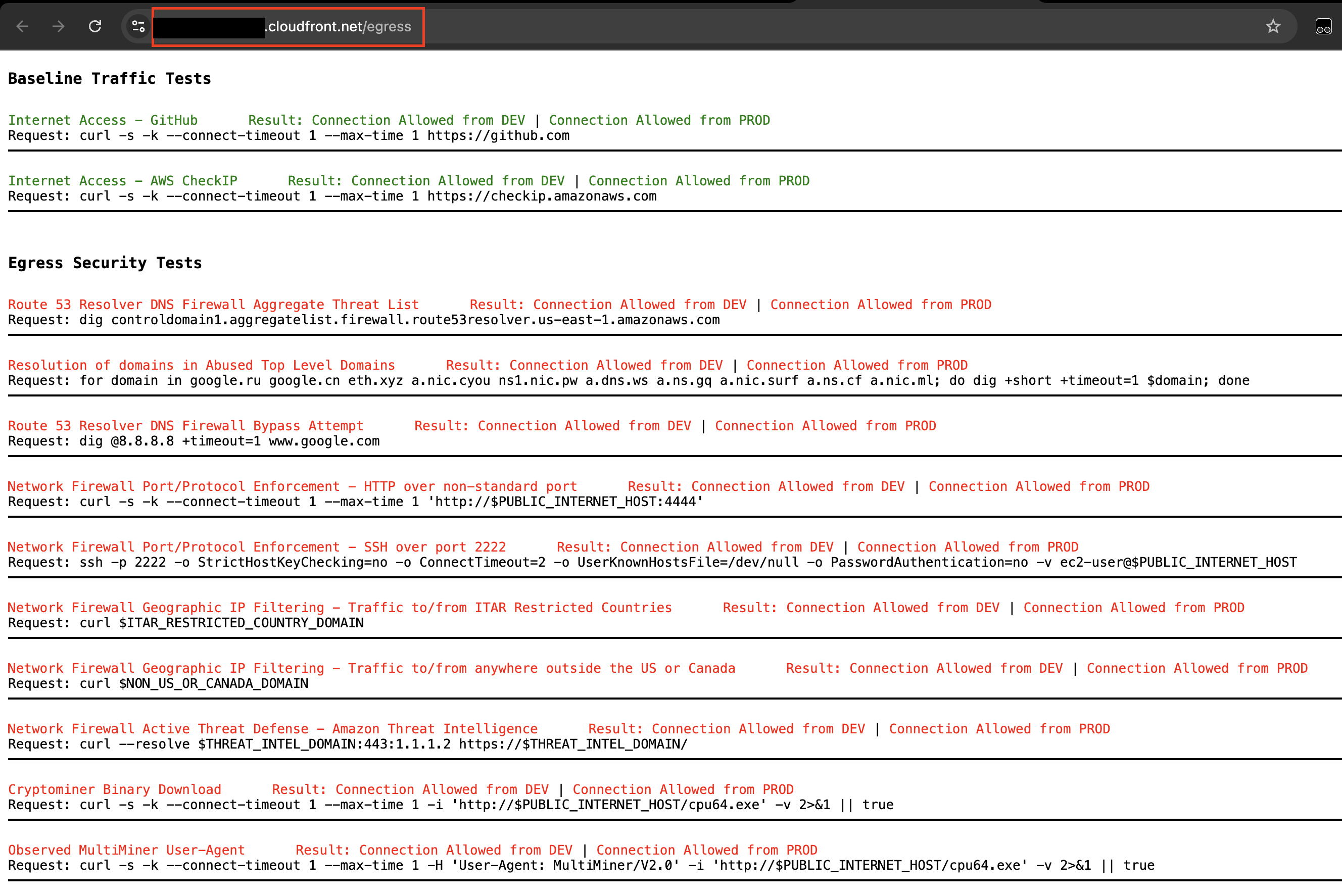Viewport: 1342px width, 896px height.
Task: Click the cloudfront.net/egress address bar
Action: 339,26
